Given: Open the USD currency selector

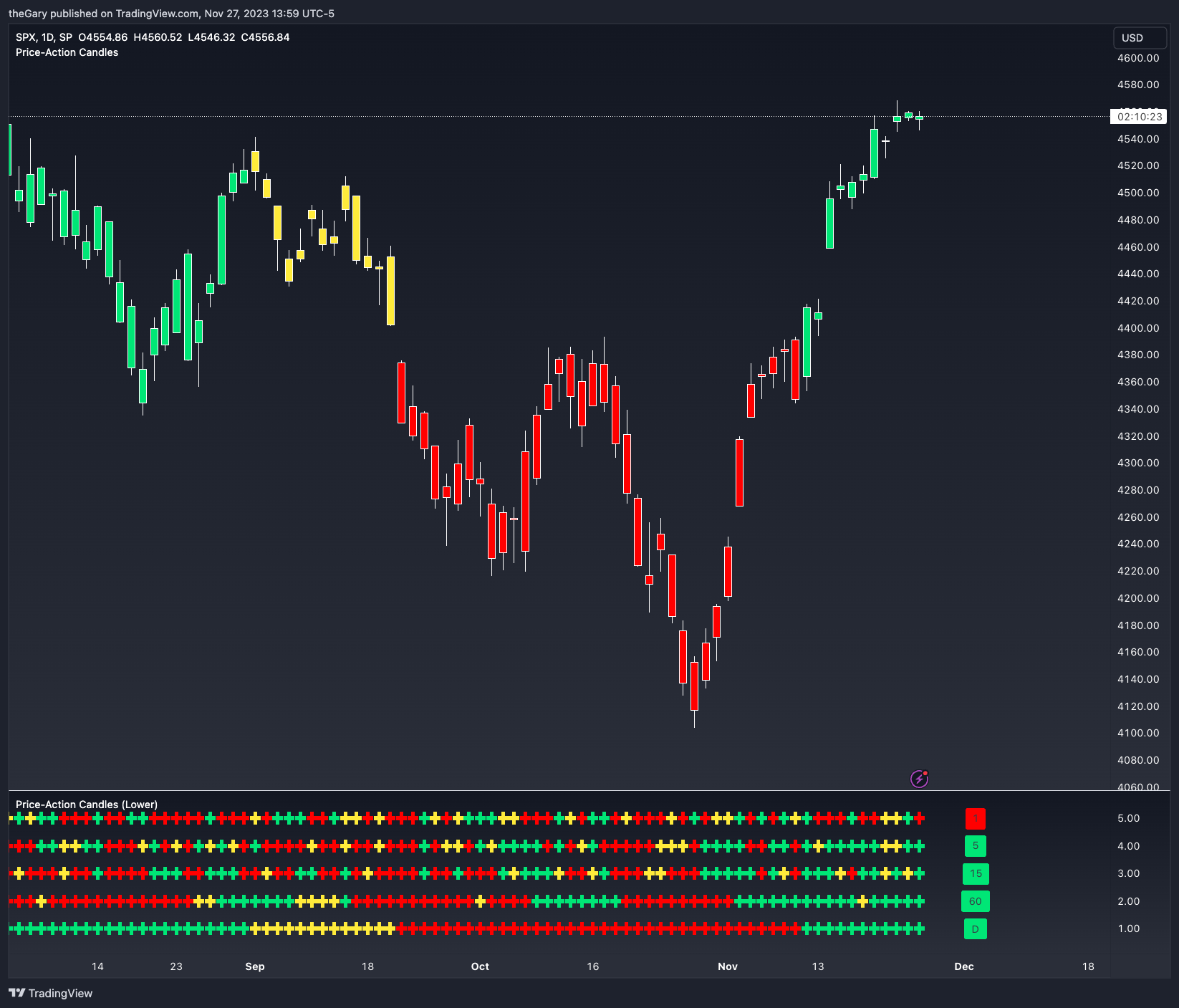Looking at the screenshot, I should tap(1140, 38).
